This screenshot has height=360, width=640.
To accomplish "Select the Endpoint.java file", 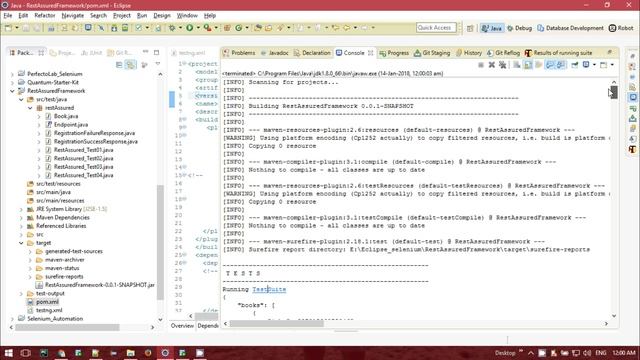I will [x=71, y=125].
